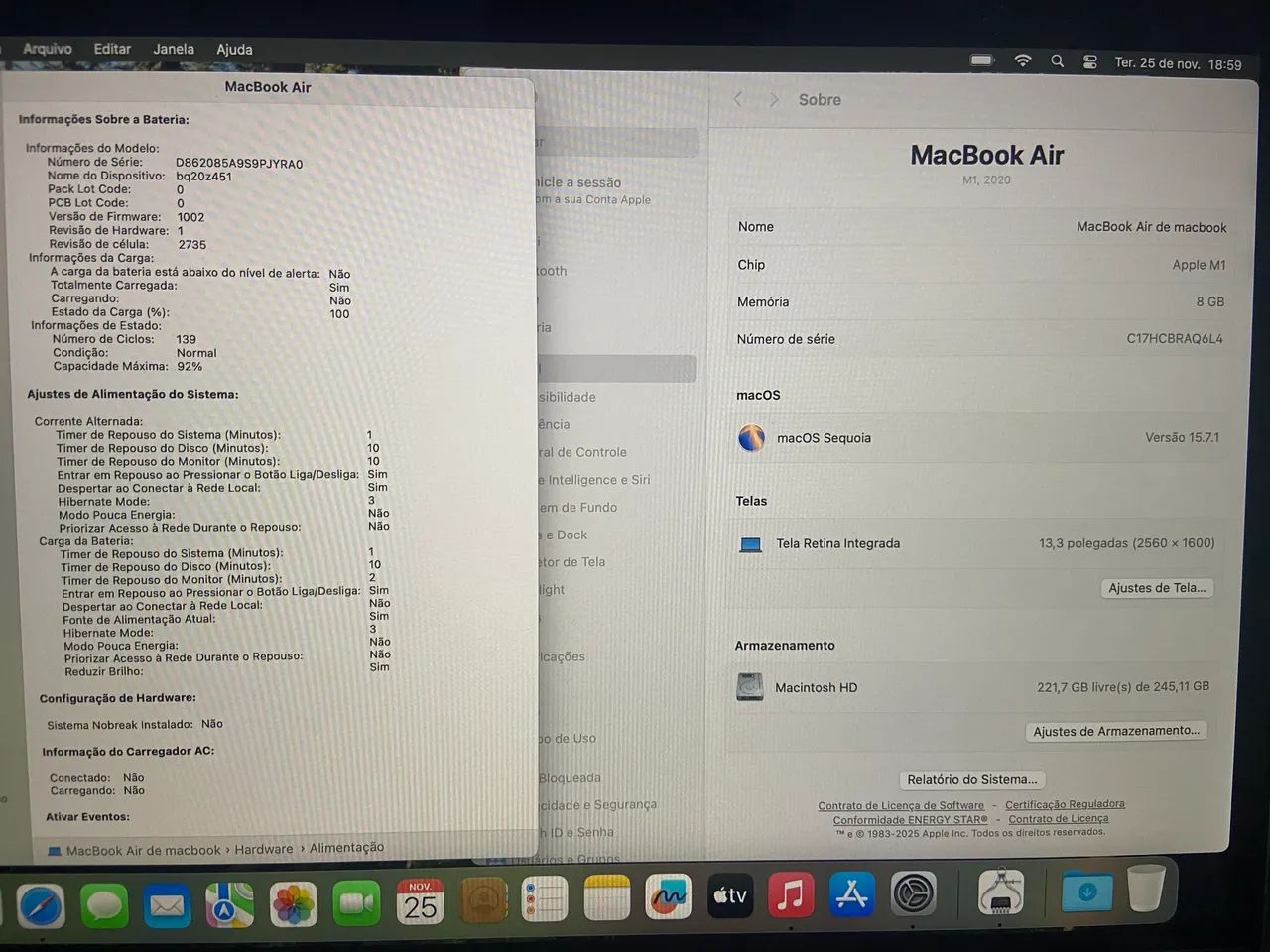The image size is (1270, 952).
Task: Click the Chip value Apple M1
Action: click(x=1199, y=265)
